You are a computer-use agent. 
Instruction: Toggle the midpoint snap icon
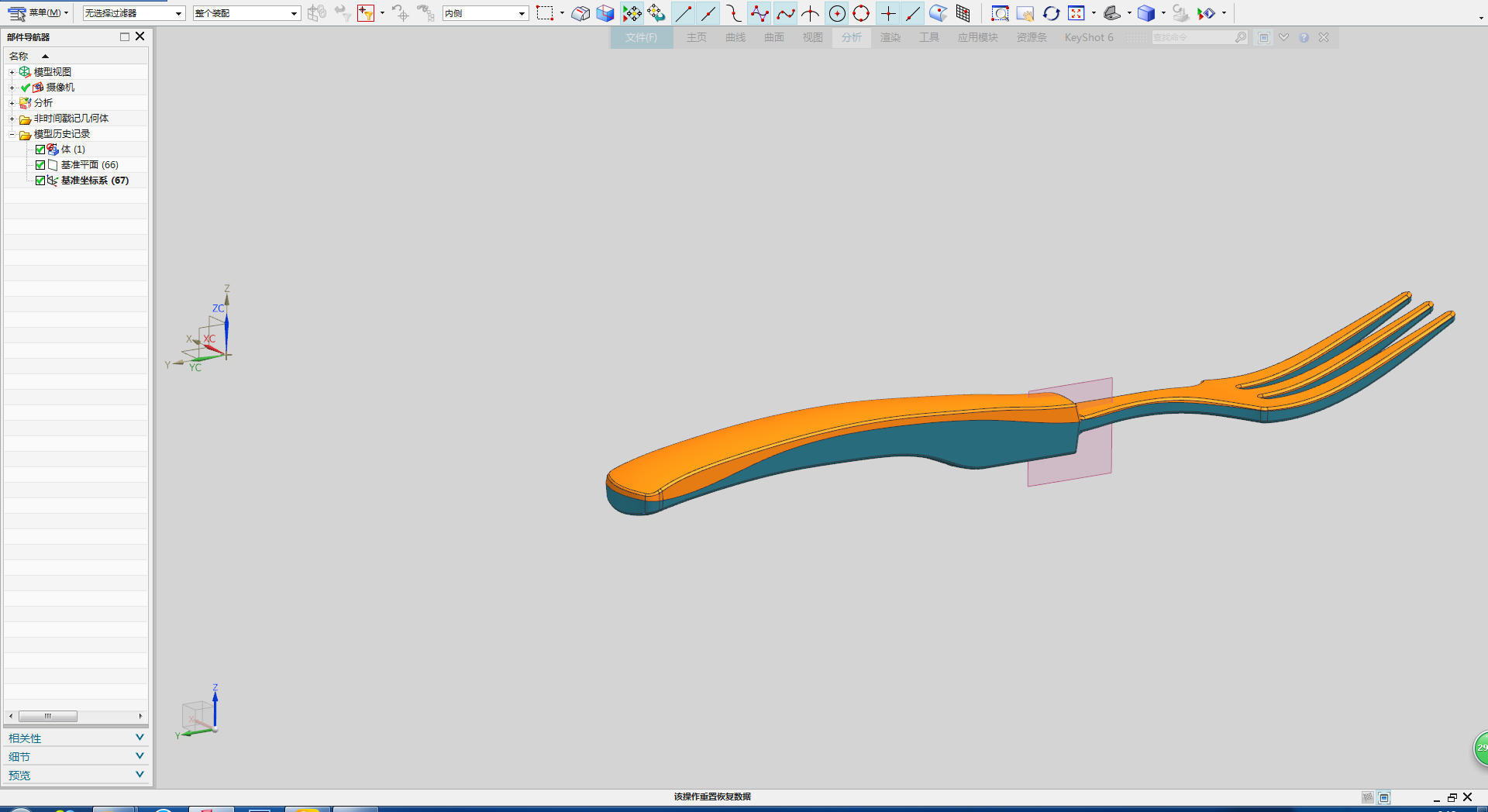click(708, 13)
